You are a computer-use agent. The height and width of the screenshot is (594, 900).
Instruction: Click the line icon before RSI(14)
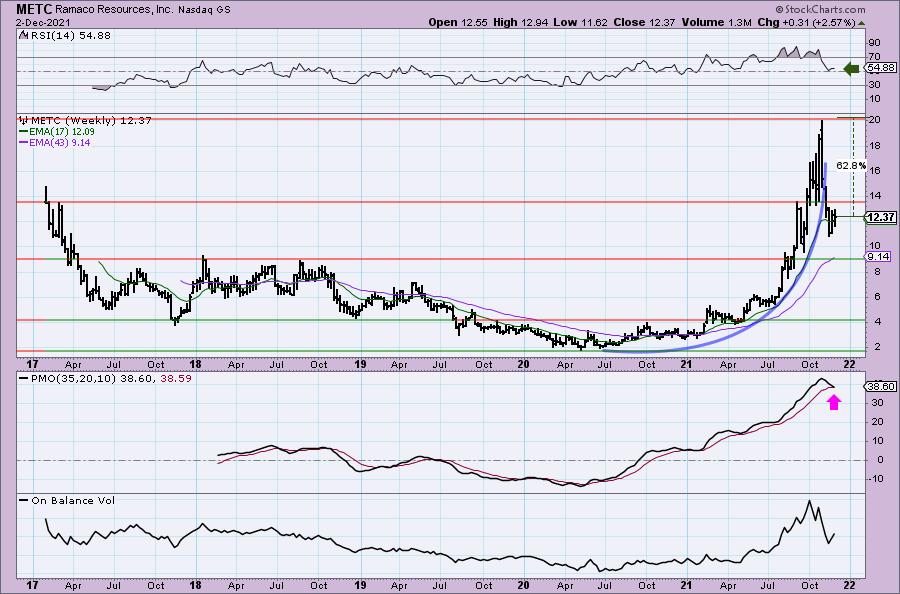coord(24,35)
